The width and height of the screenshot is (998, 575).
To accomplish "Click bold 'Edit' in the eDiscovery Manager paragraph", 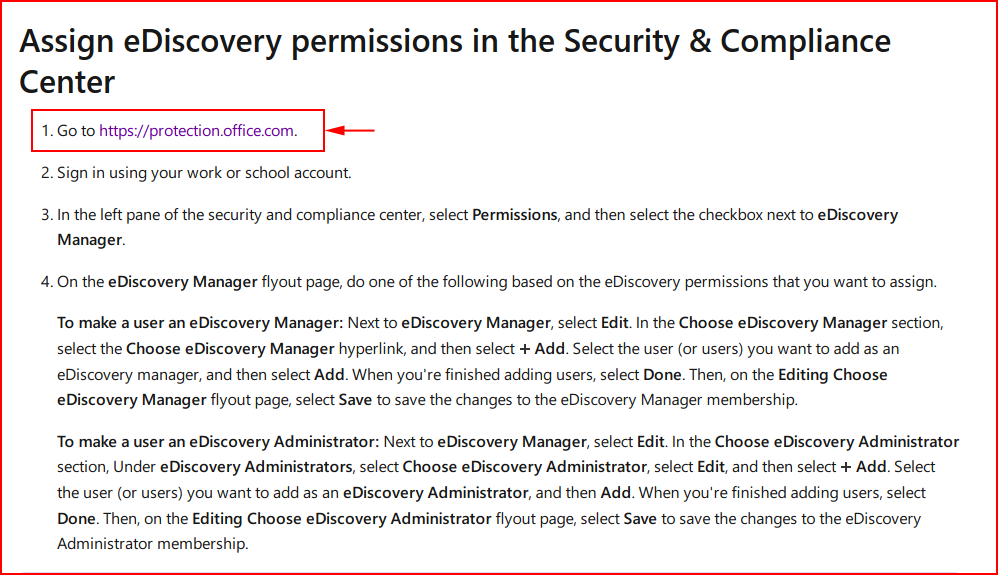I will 614,323.
